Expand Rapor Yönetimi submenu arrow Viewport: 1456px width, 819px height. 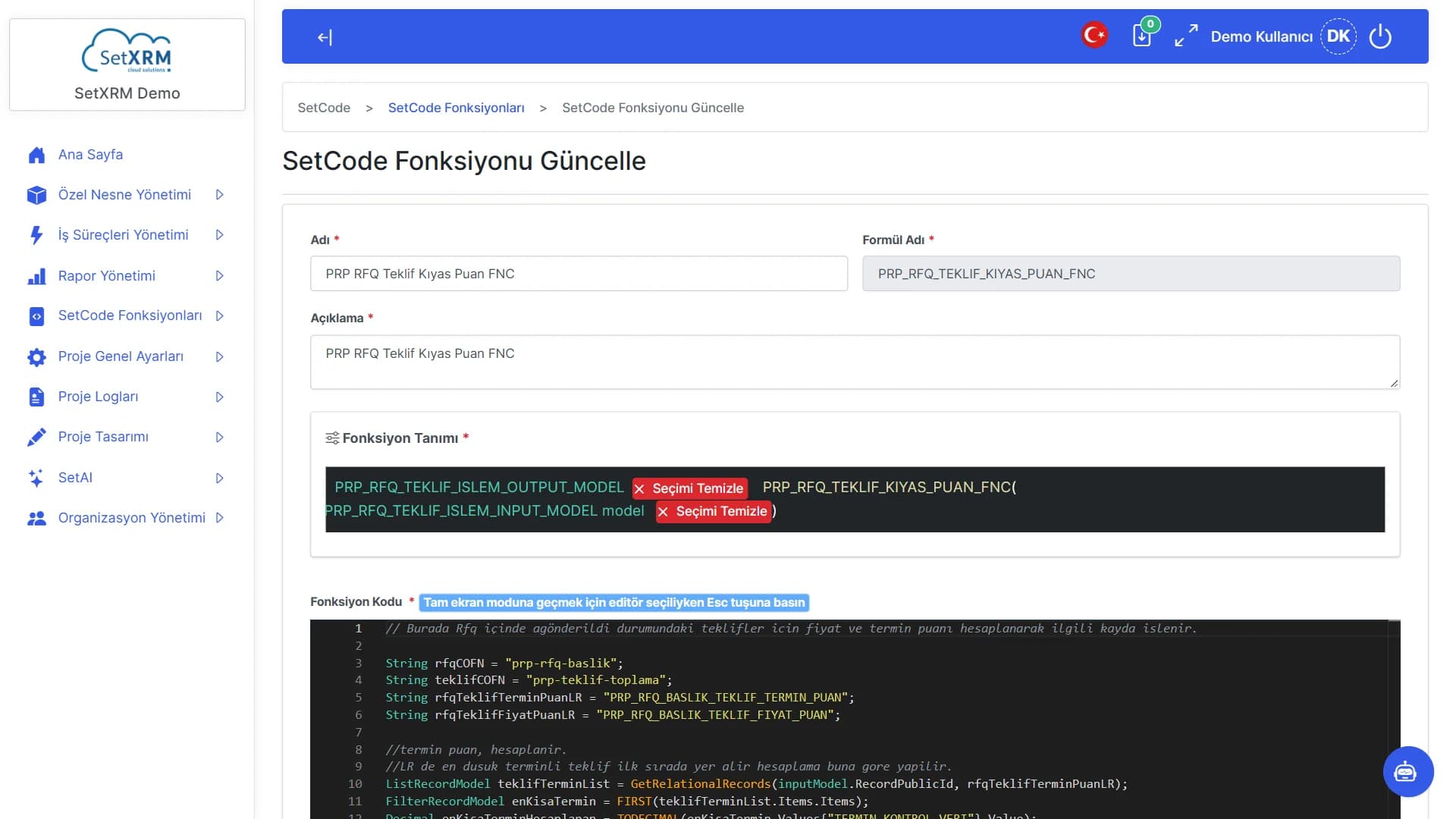click(219, 276)
